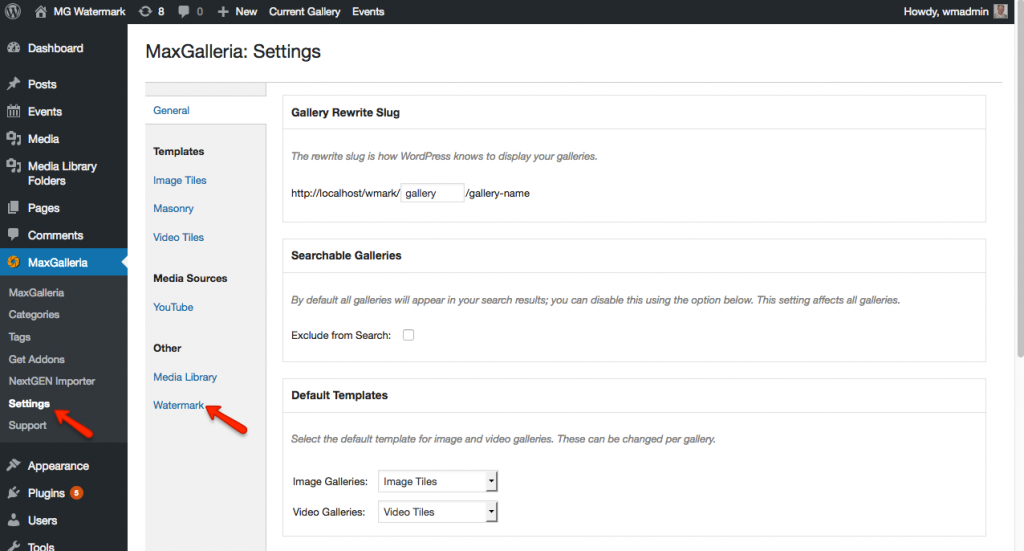Open the Tags submenu link
The image size is (1024, 551).
19,337
